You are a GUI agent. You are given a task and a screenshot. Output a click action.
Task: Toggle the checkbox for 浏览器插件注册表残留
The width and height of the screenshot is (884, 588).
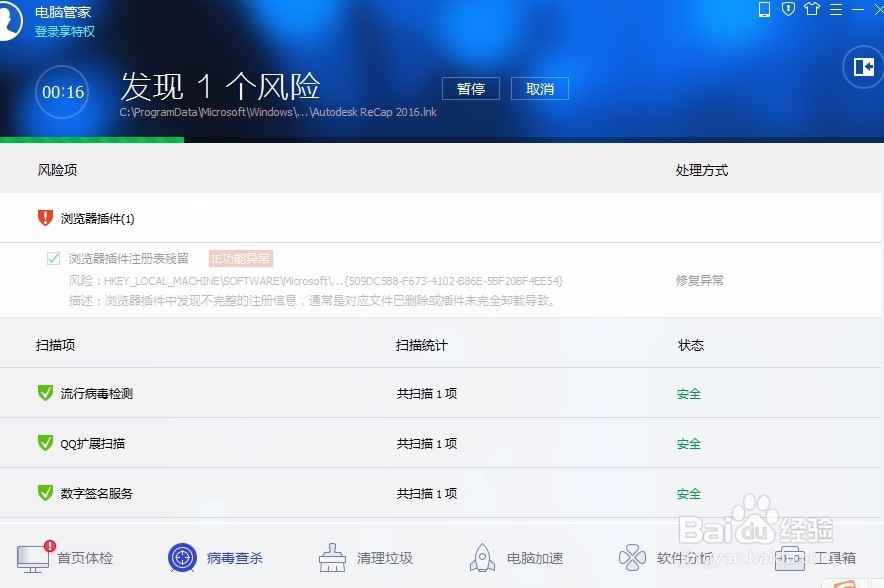53,257
